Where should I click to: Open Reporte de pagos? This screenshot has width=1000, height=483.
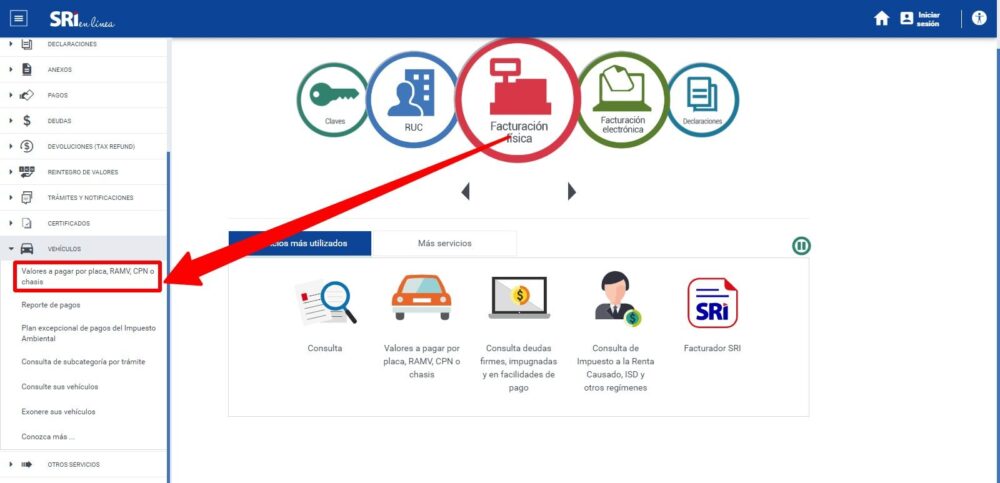(51, 305)
